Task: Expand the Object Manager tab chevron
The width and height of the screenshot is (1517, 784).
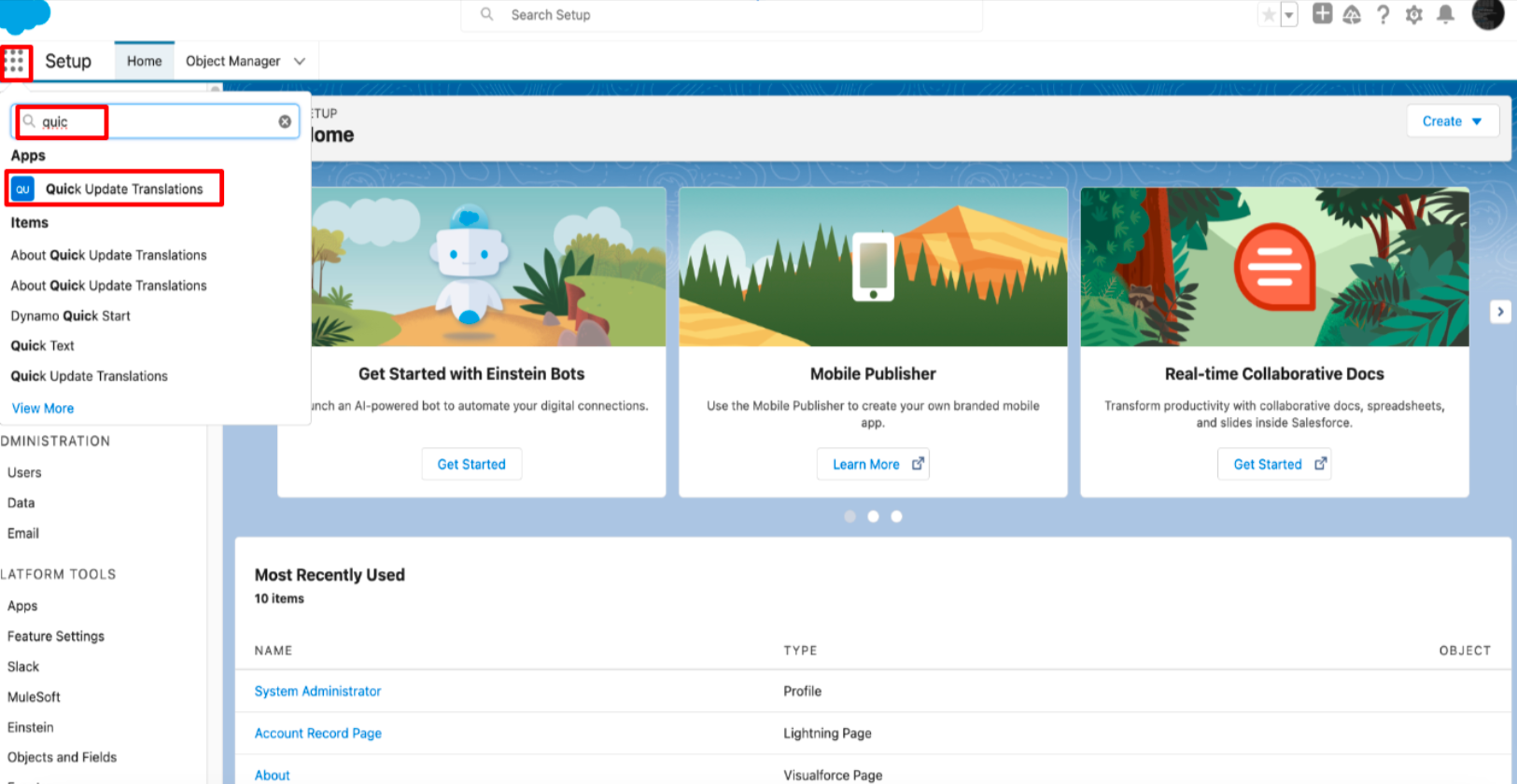Action: [300, 62]
